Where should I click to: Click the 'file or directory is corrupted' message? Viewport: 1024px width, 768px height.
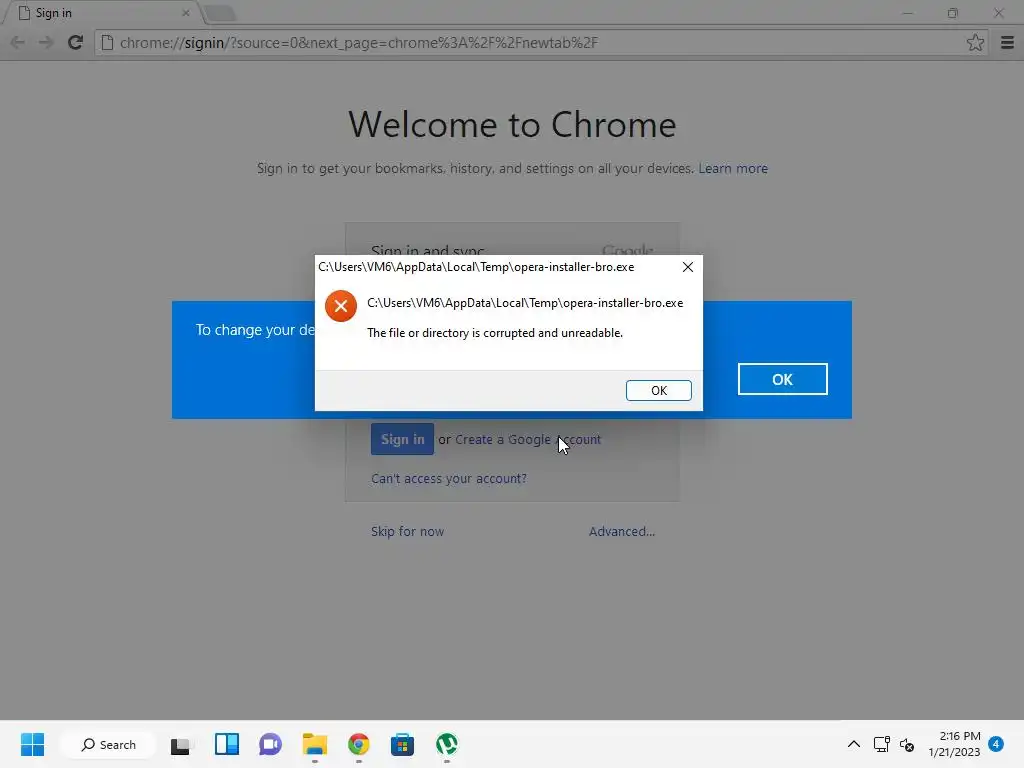[495, 333]
